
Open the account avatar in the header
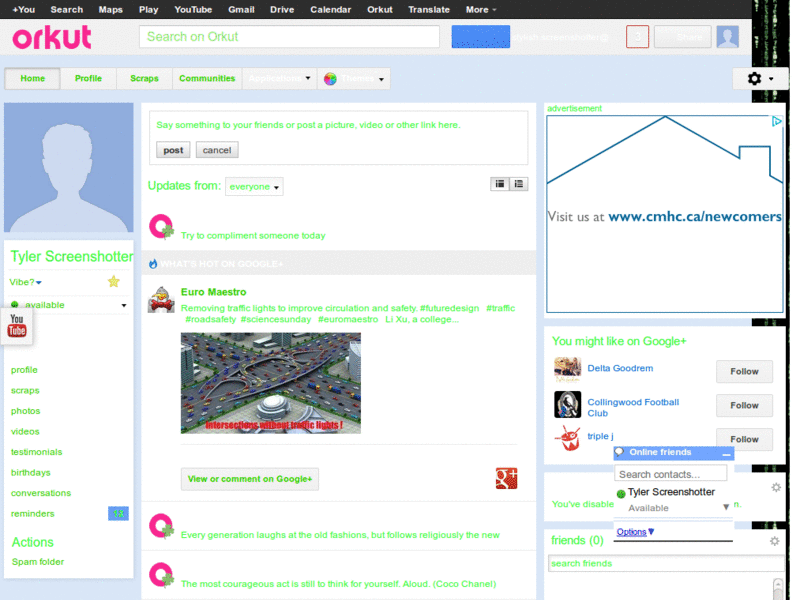728,37
